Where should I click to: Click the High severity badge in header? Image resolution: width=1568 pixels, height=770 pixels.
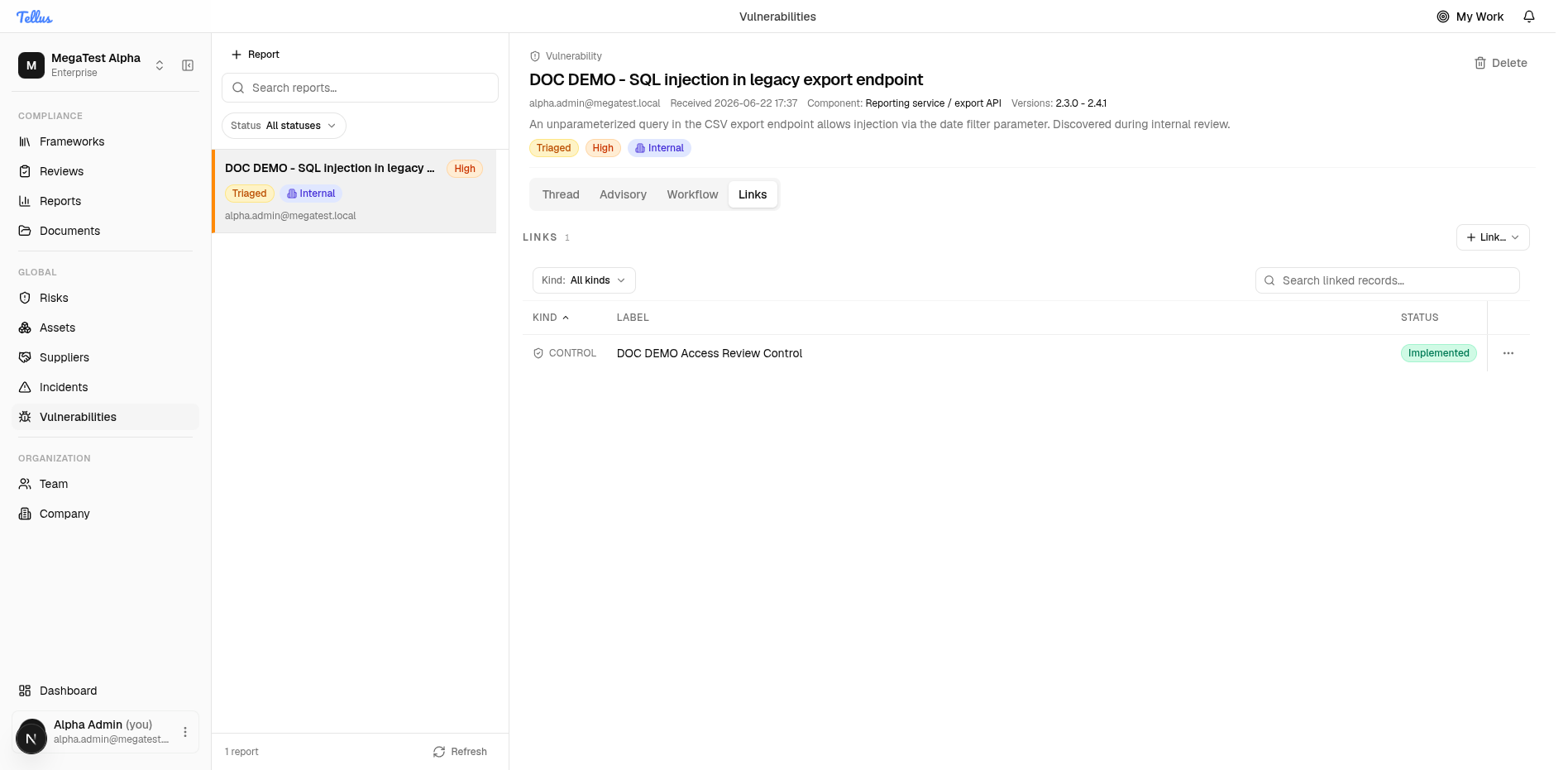(x=603, y=148)
